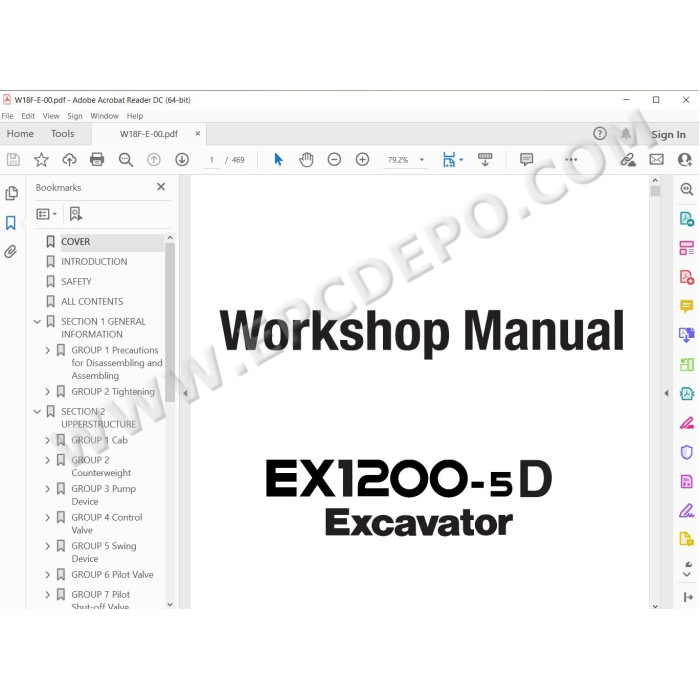
Task: Click the share with others person icon
Action: coord(684,159)
